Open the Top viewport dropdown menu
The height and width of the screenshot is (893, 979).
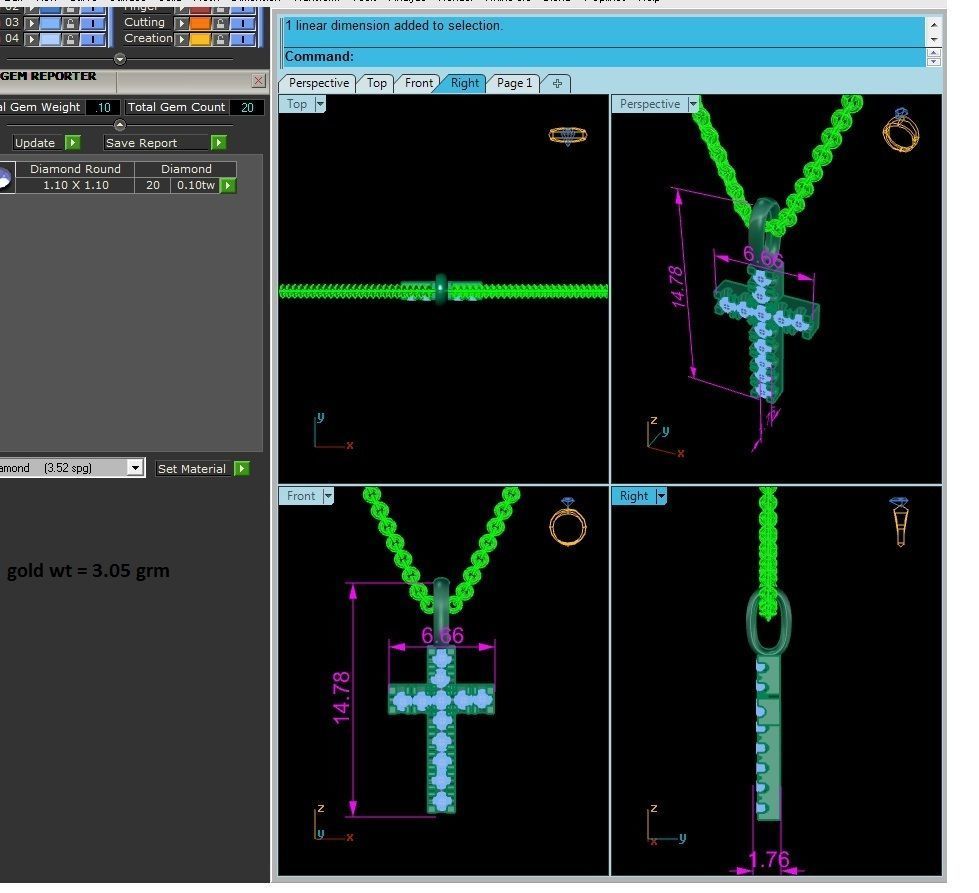(320, 104)
